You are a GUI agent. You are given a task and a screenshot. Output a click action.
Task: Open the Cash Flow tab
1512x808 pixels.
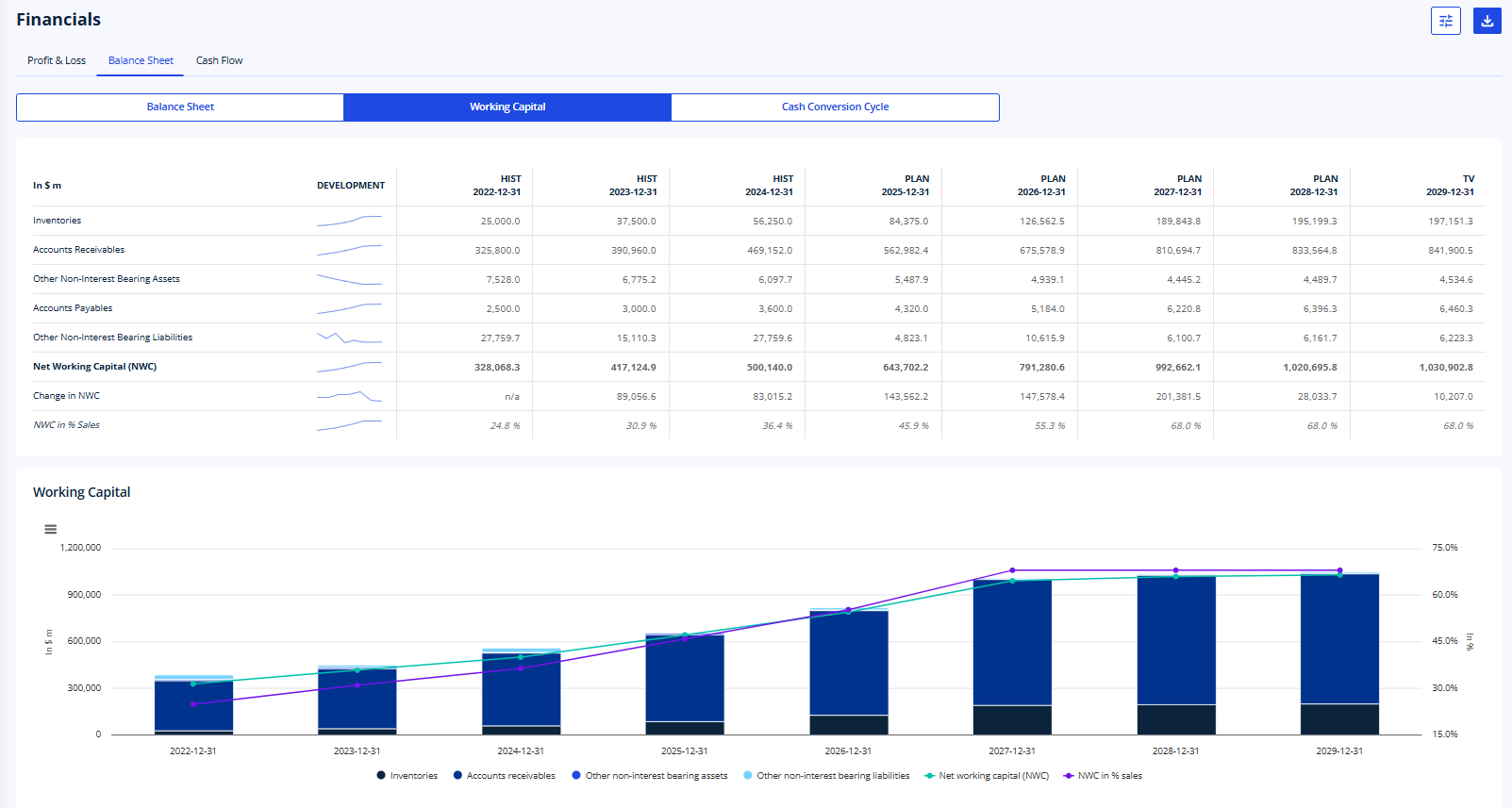[x=219, y=60]
